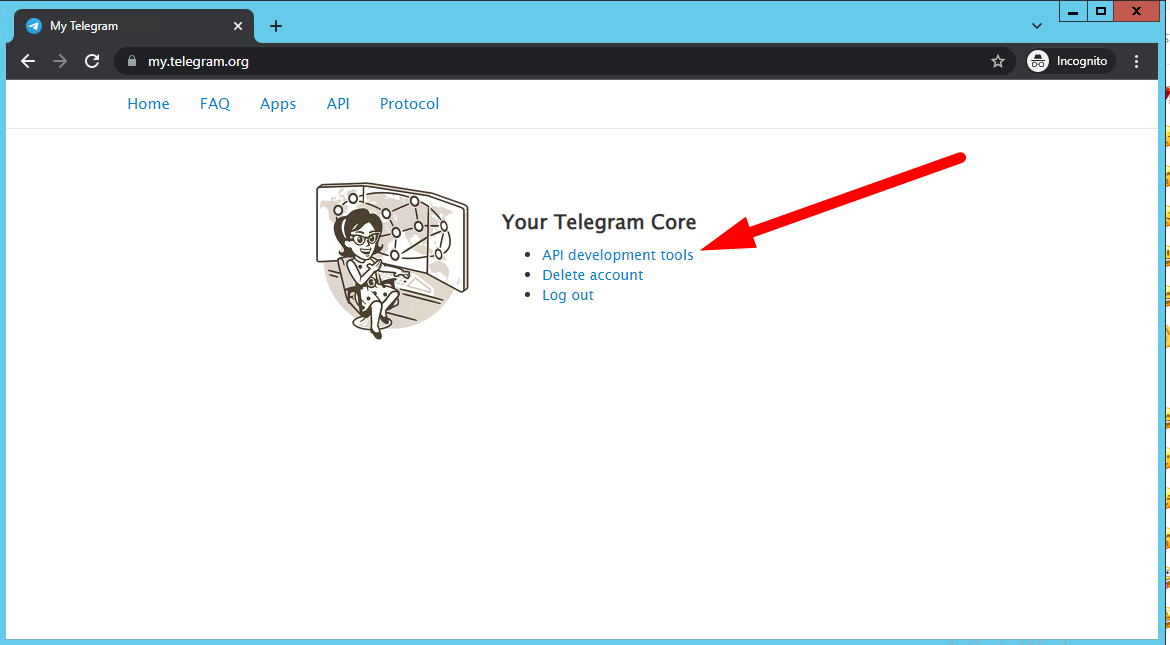Open the Chrome three-dot menu
The image size is (1170, 645).
1136,61
